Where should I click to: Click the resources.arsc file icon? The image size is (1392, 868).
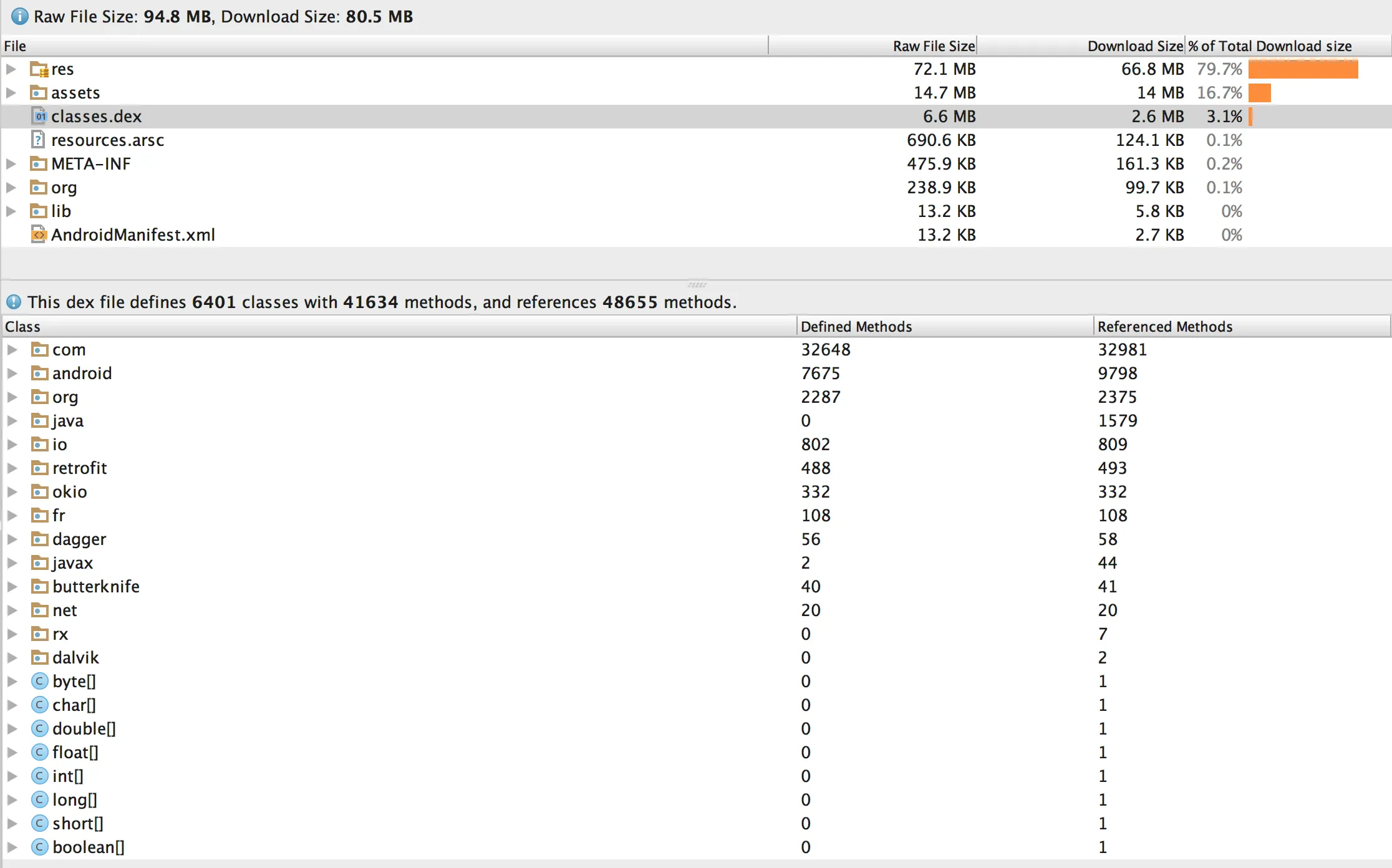pos(39,140)
